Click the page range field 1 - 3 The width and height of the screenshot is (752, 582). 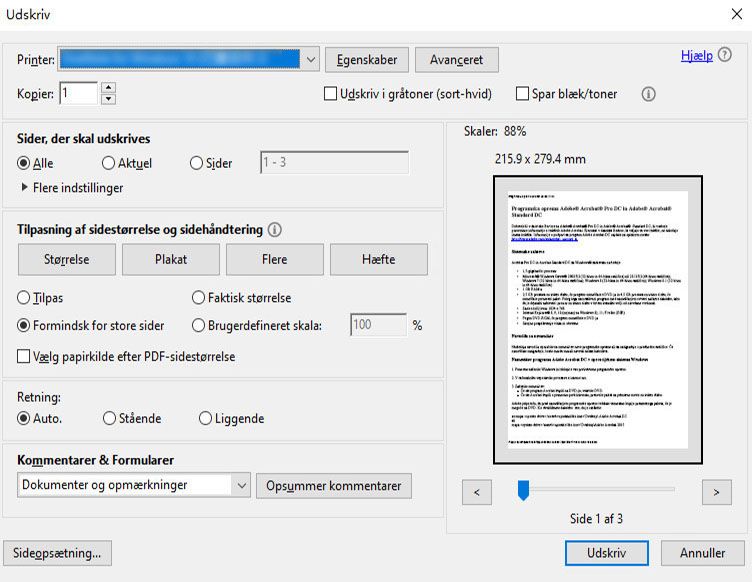click(x=335, y=163)
